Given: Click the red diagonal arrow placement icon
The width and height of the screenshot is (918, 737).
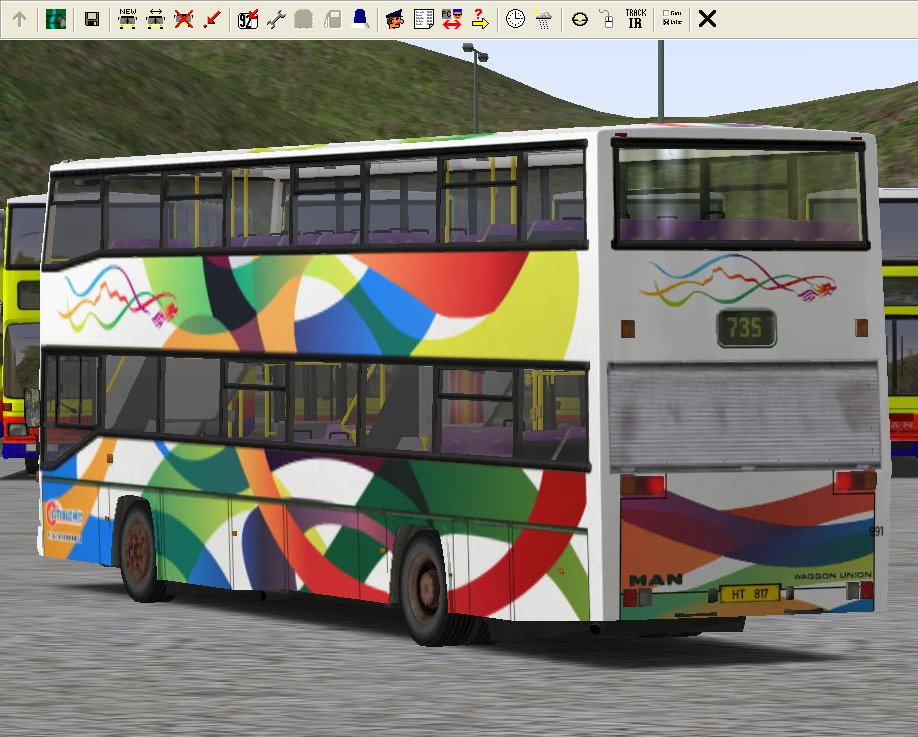Looking at the screenshot, I should 212,19.
